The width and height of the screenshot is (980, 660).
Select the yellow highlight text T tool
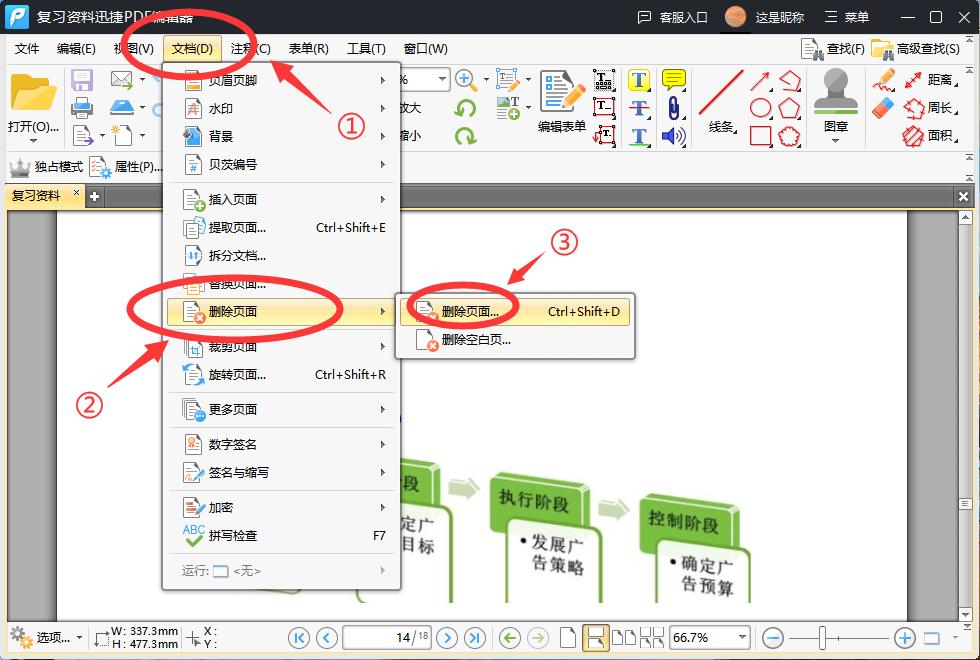tap(638, 80)
